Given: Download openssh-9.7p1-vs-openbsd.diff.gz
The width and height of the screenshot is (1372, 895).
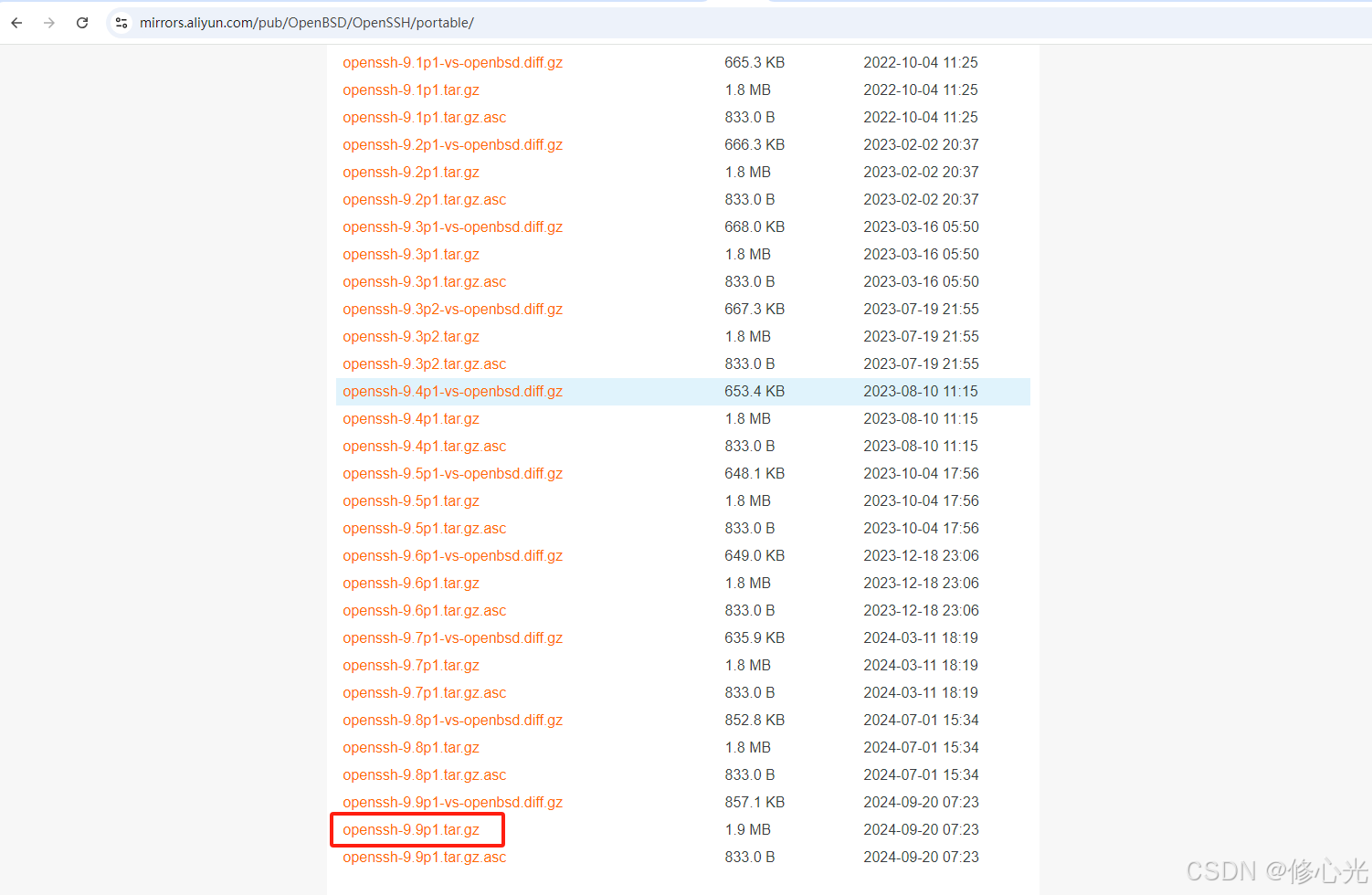Looking at the screenshot, I should pyautogui.click(x=452, y=637).
